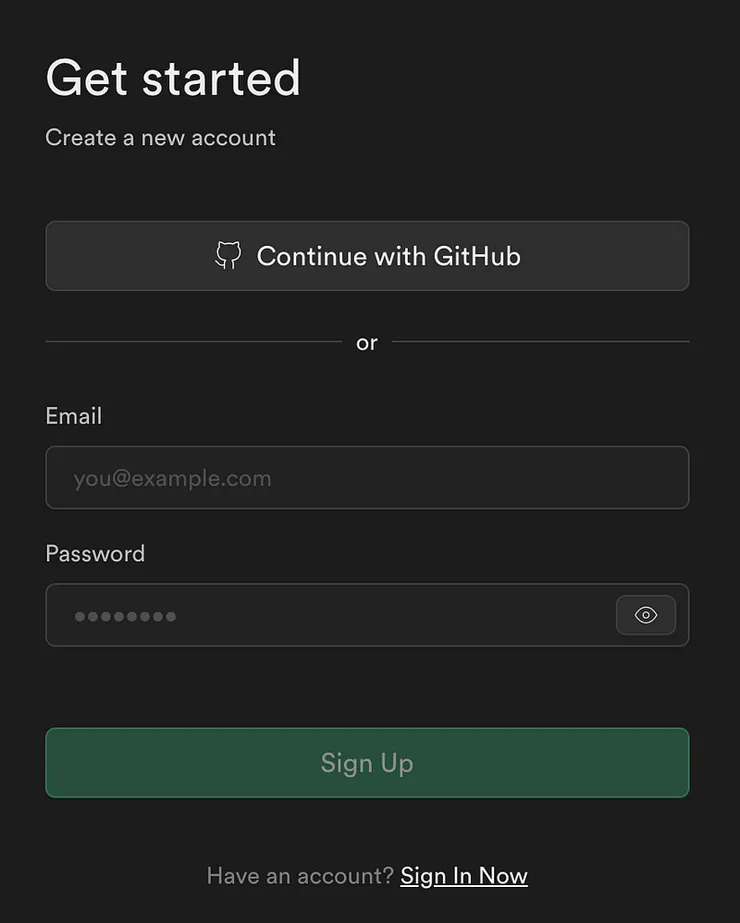Click the Password field label
This screenshot has width=740, height=923.
95,554
